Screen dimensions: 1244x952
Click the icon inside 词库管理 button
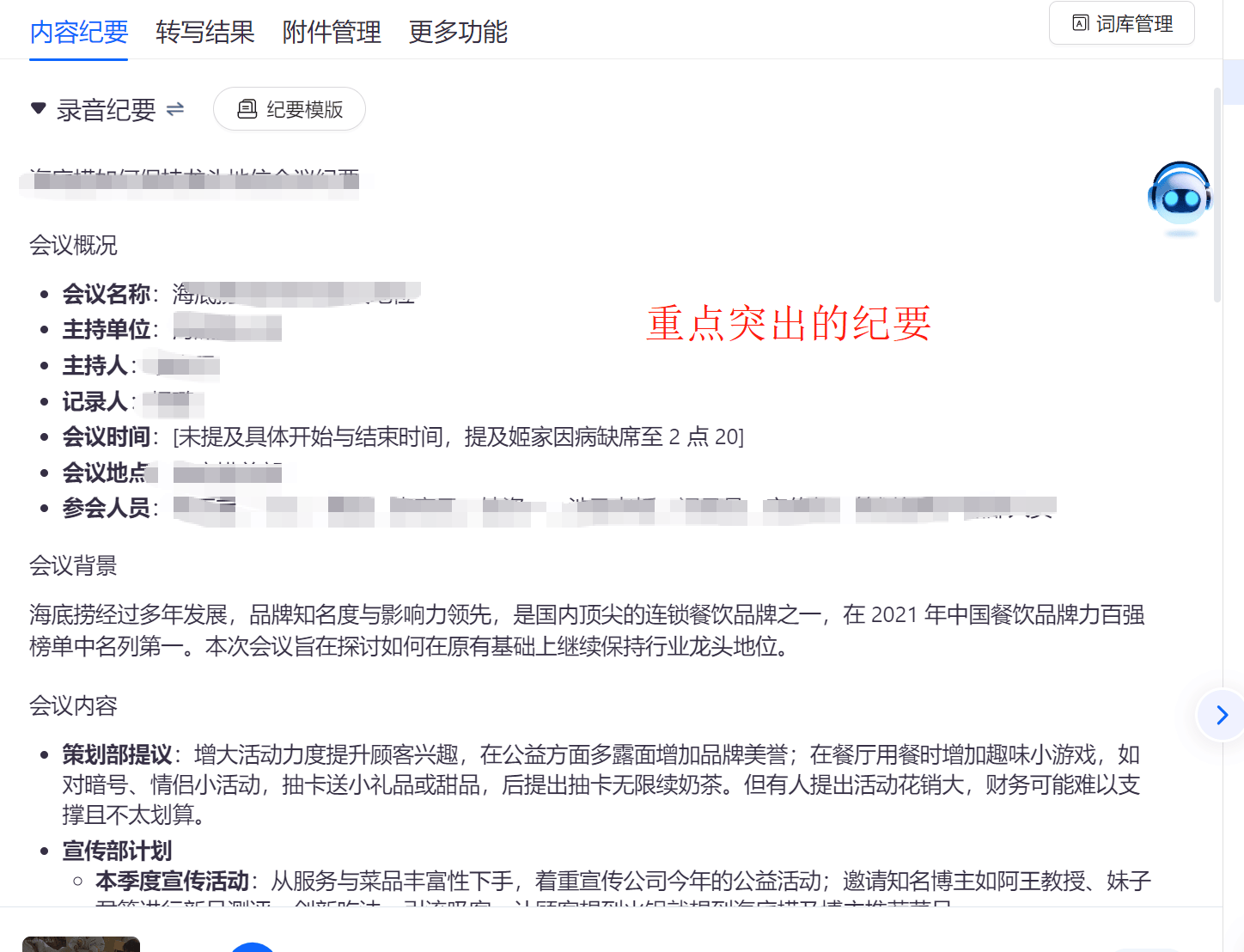1081,23
